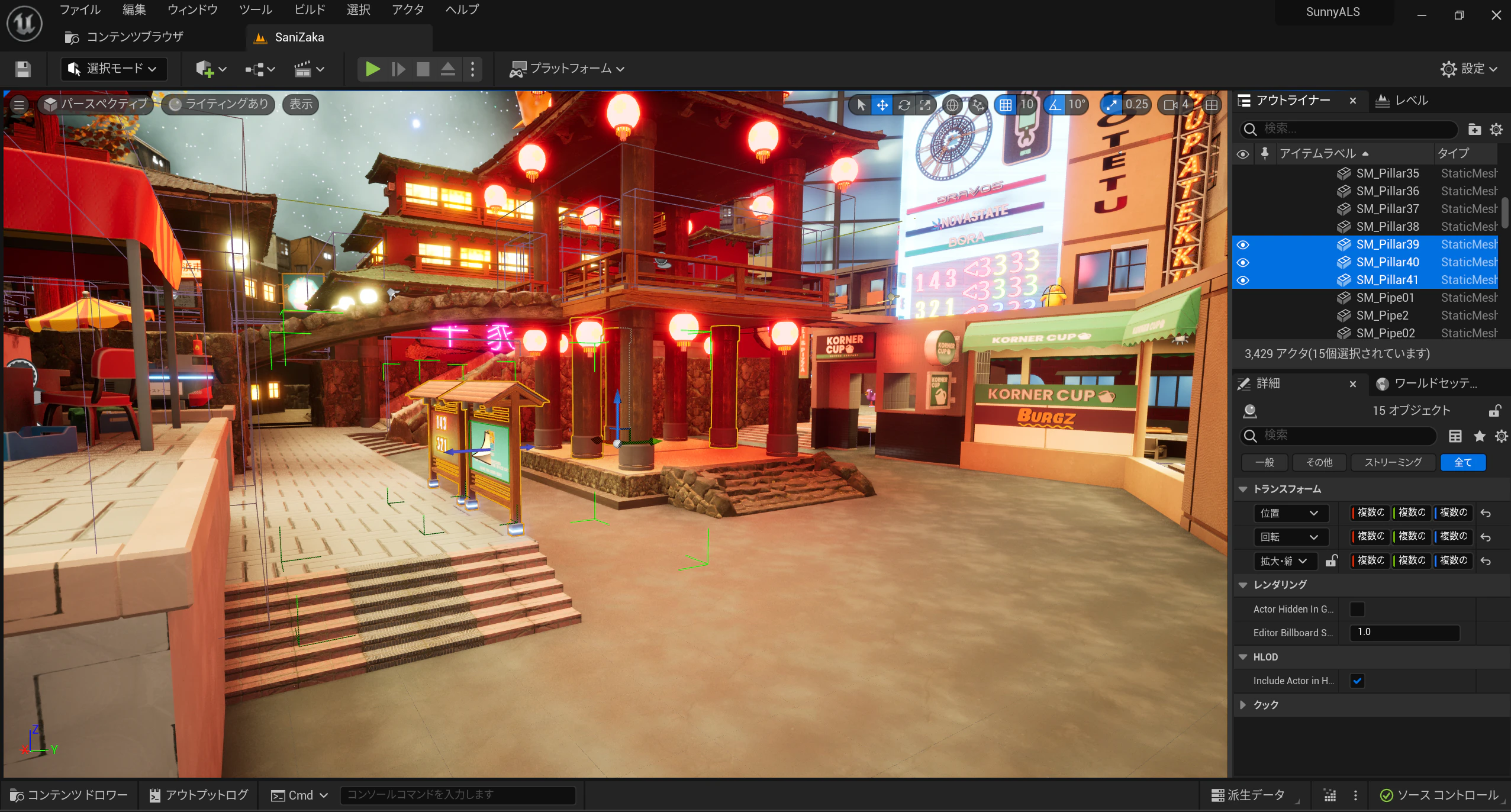The width and height of the screenshot is (1511, 812).
Task: Open the camera speed setting showing 4
Action: [1176, 105]
